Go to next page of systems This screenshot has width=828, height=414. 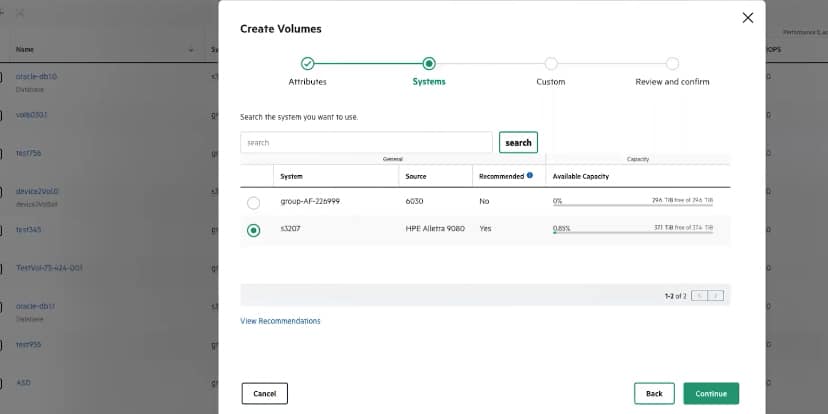(716, 296)
